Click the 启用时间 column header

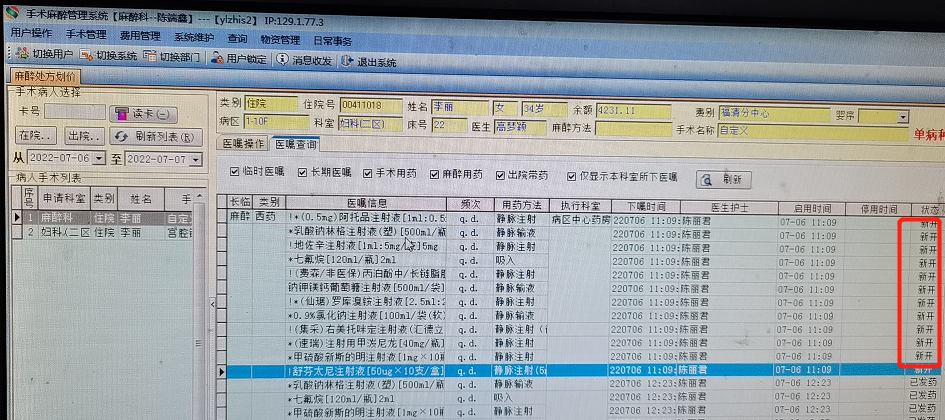(811, 208)
